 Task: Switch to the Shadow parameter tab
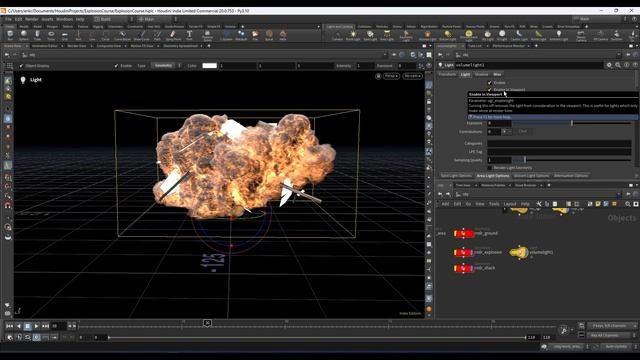(482, 74)
